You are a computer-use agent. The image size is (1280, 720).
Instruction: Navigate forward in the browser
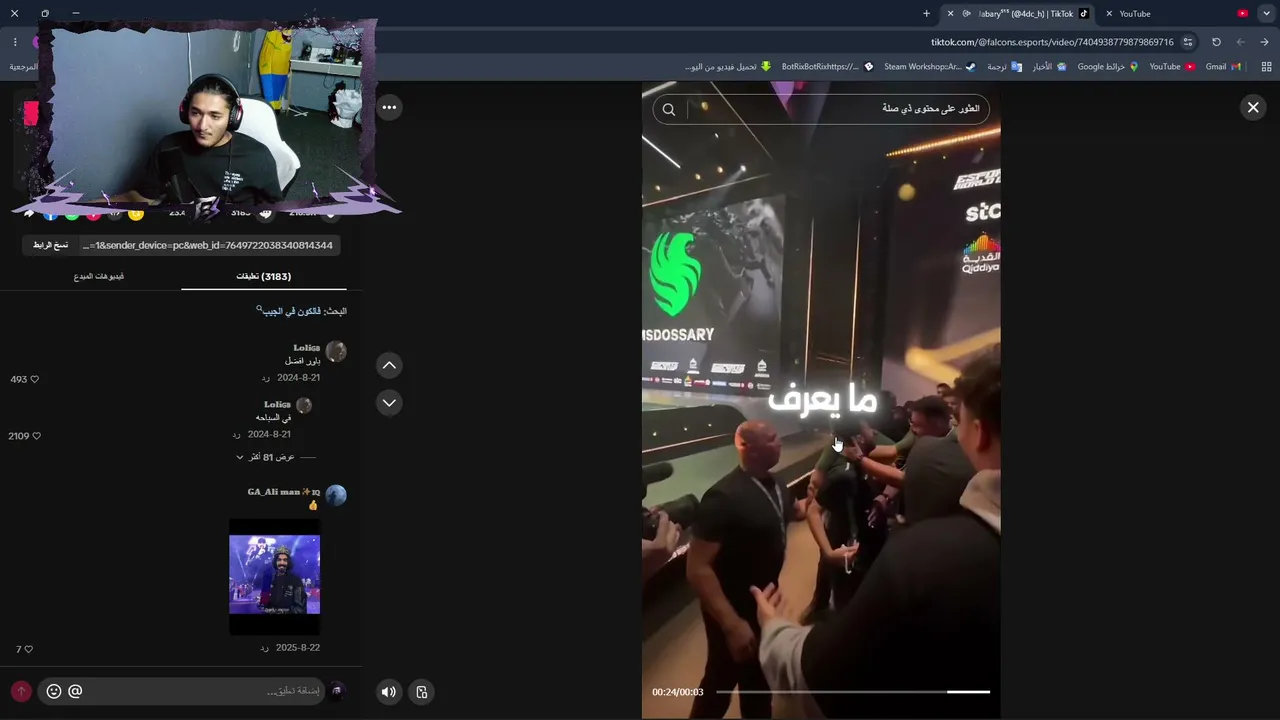click(1240, 42)
